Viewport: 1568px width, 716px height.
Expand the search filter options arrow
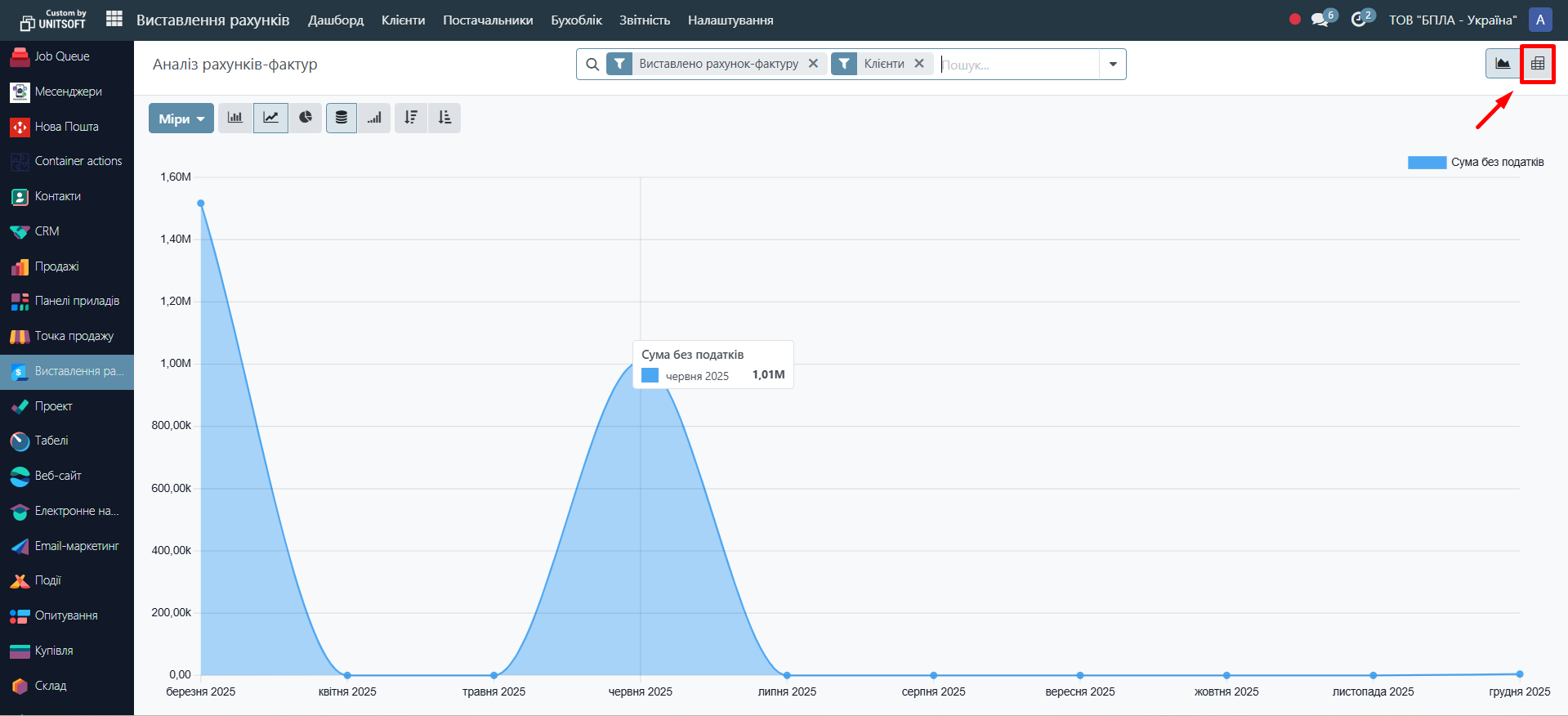(x=1112, y=64)
